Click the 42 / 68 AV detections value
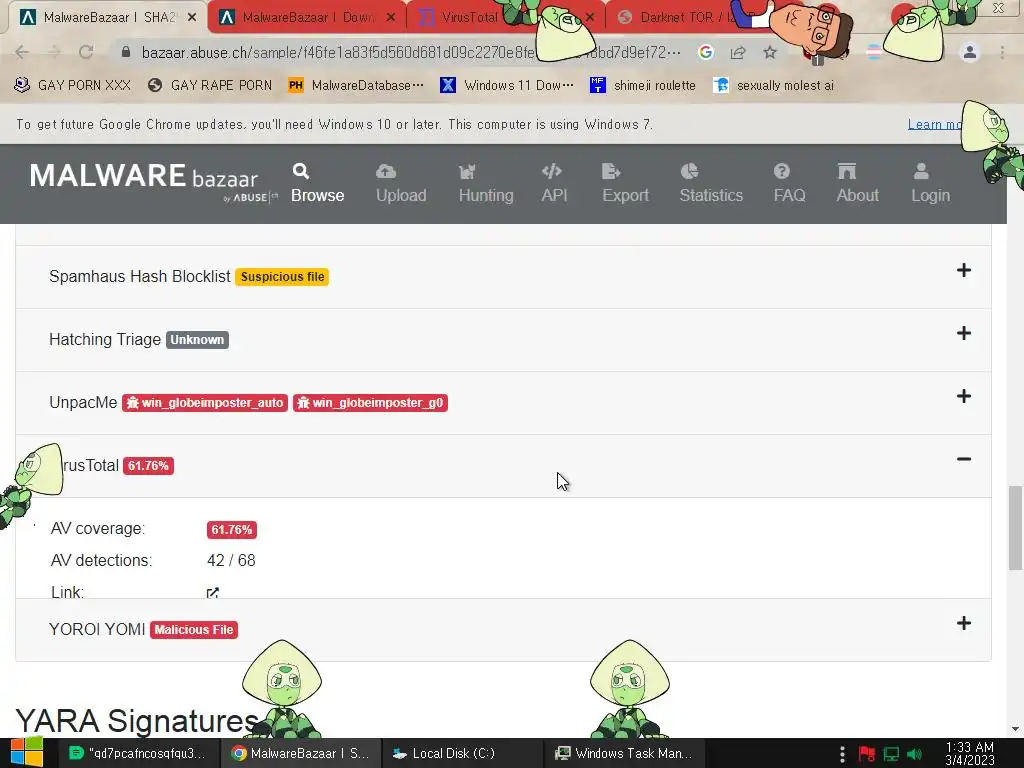1024x768 pixels. (231, 560)
